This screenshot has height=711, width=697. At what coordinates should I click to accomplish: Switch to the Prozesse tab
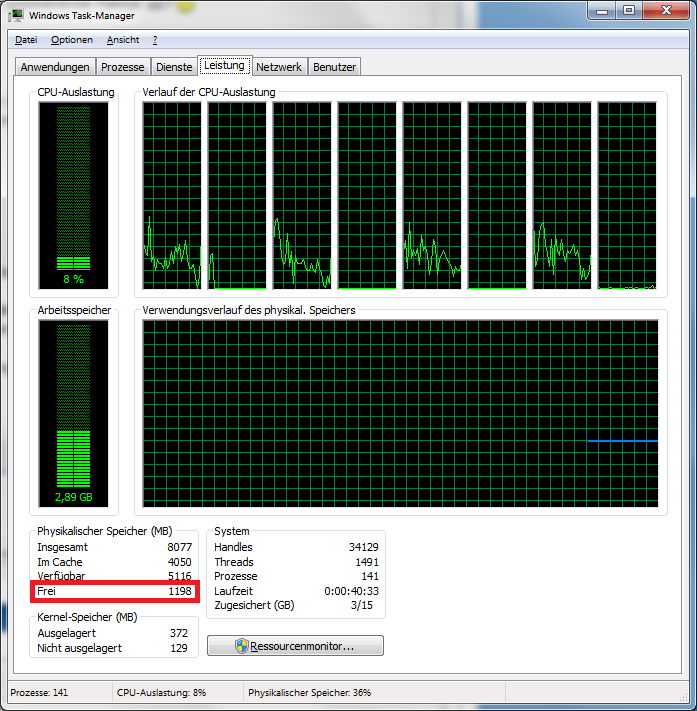tap(122, 67)
